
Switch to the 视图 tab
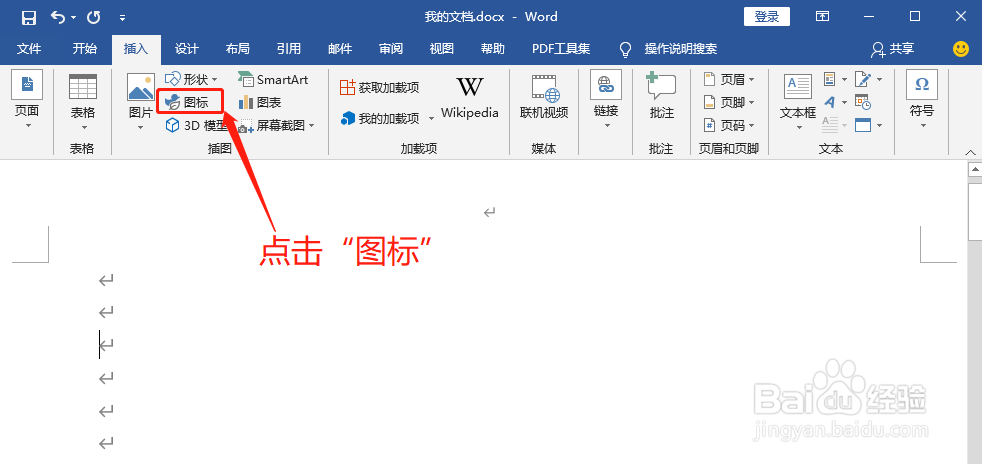pyautogui.click(x=442, y=49)
